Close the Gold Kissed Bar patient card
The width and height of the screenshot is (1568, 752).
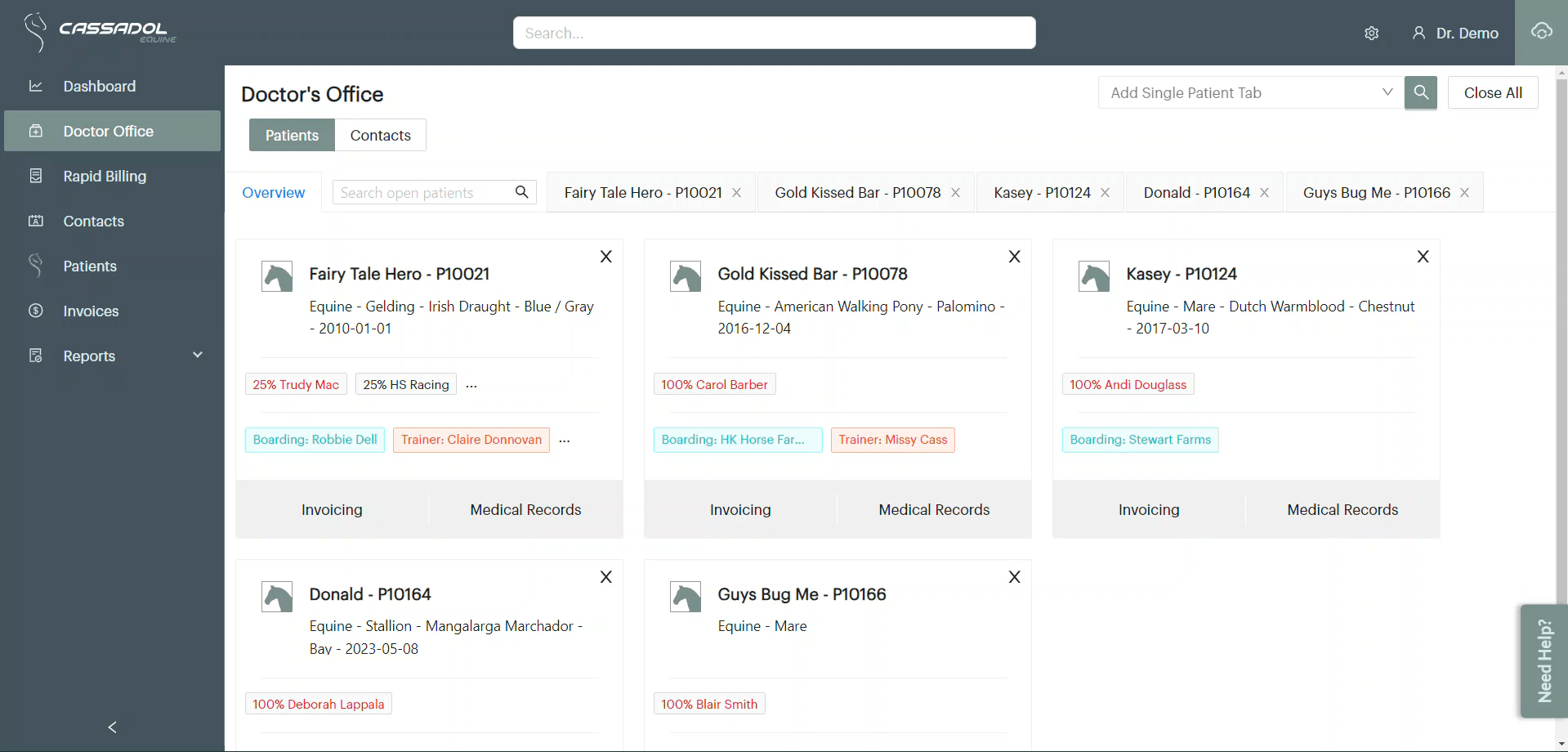[x=1014, y=257]
